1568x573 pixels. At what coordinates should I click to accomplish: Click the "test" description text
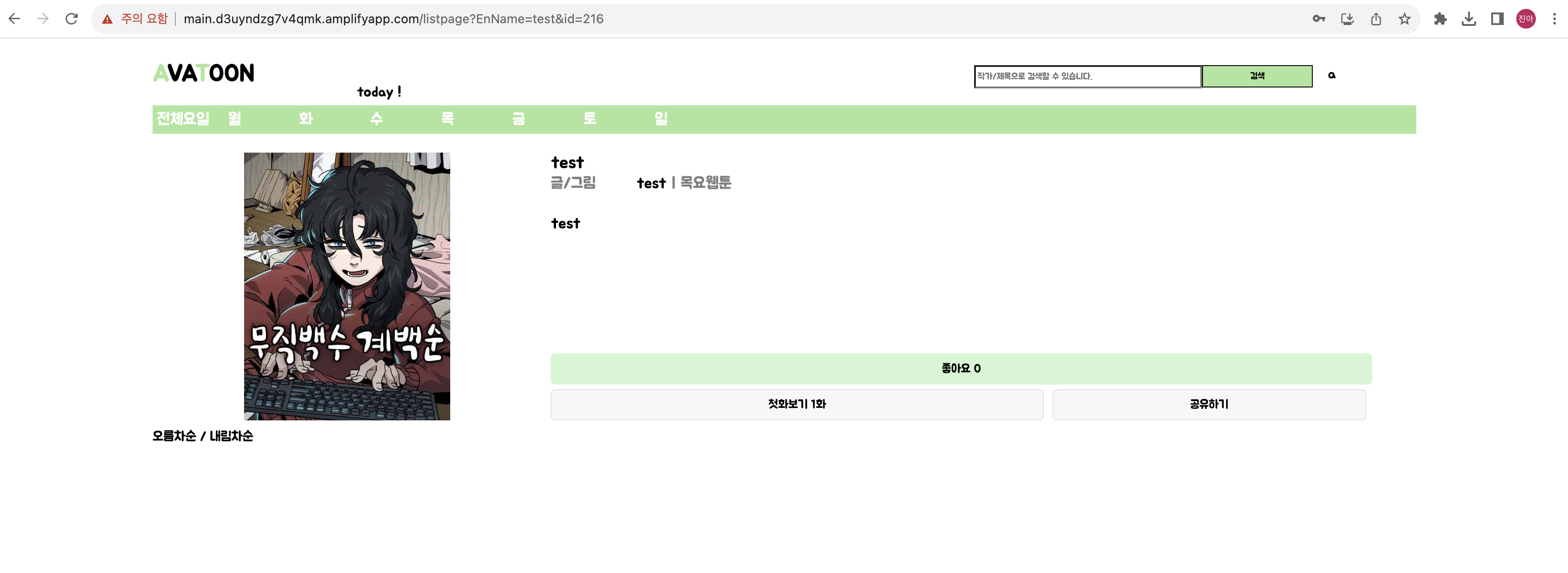[x=565, y=224]
